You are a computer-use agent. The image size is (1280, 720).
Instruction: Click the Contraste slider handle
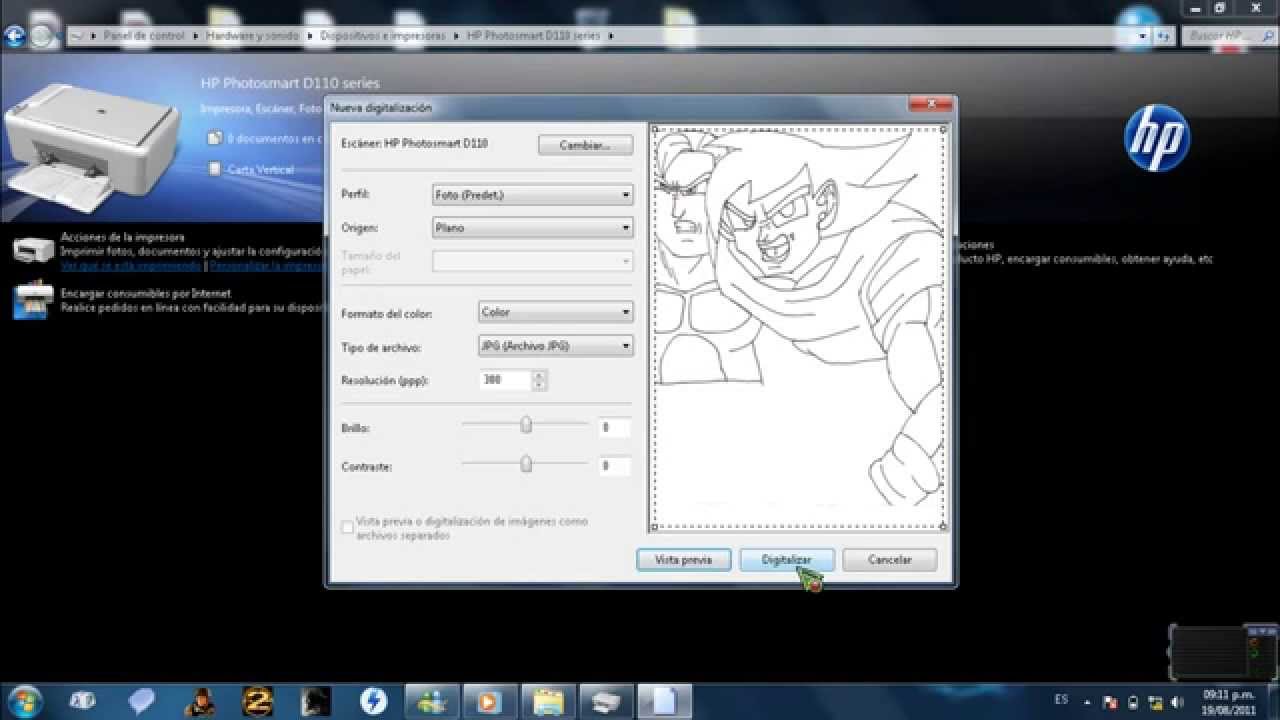click(x=526, y=464)
